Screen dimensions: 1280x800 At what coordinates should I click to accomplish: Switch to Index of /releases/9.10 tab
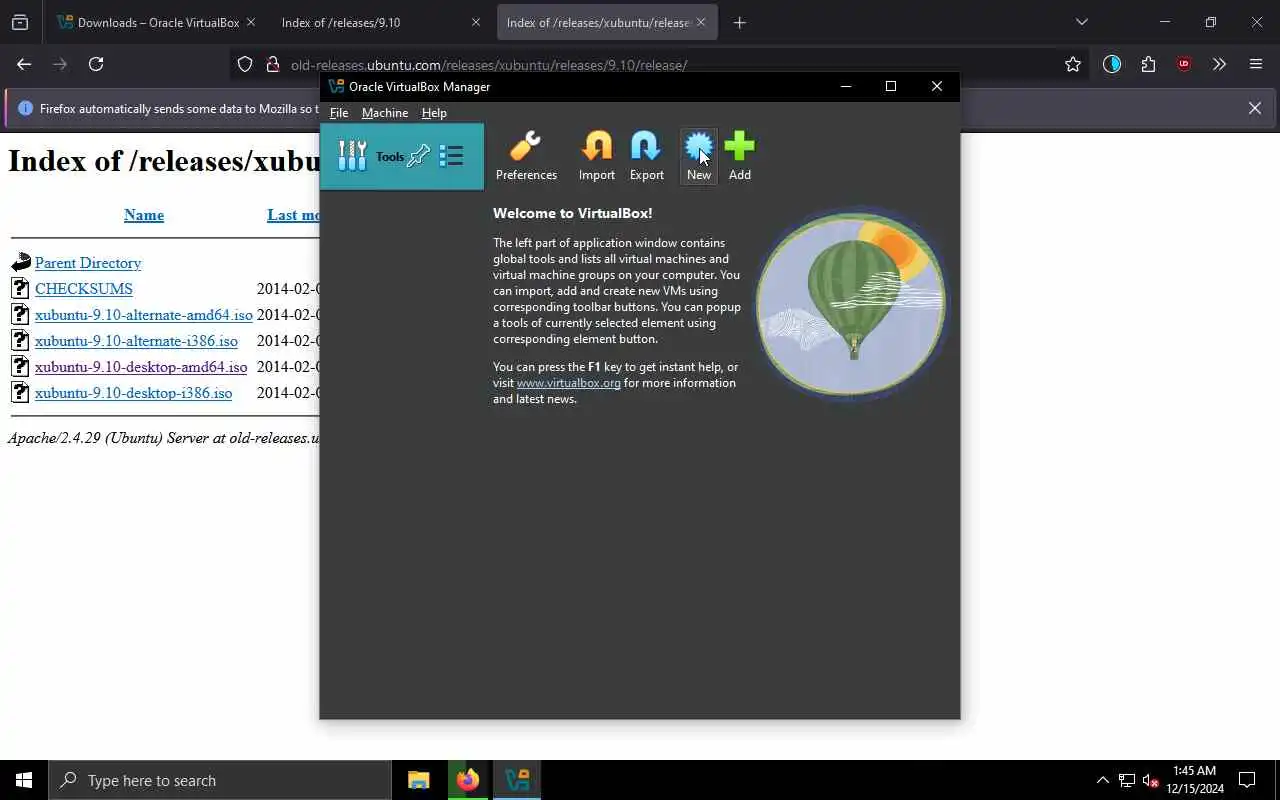click(x=370, y=22)
